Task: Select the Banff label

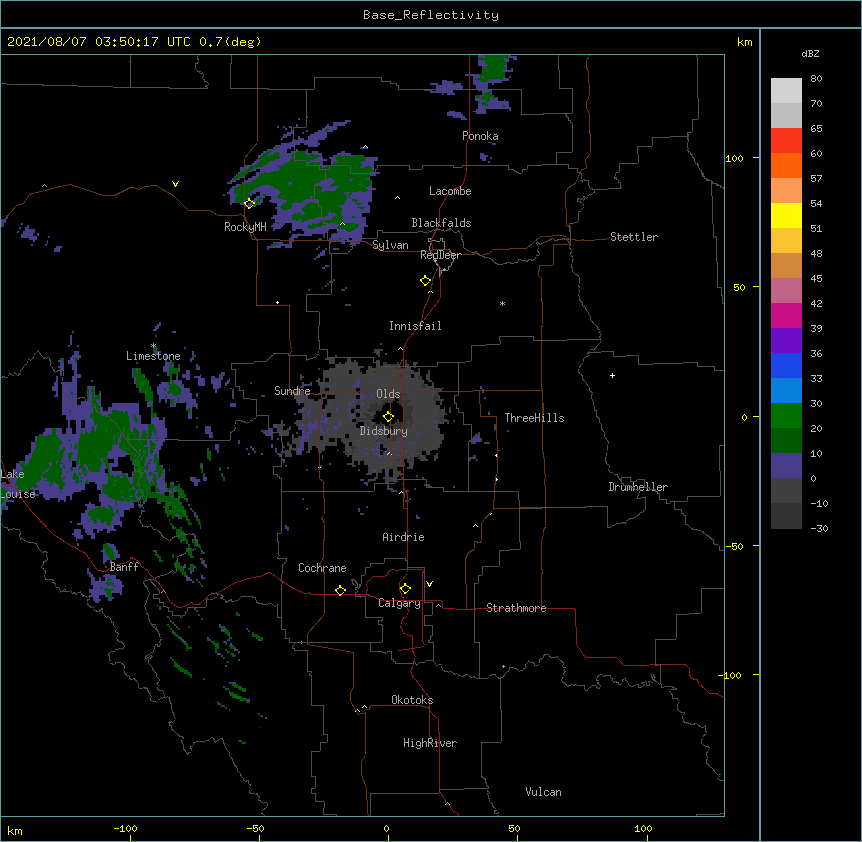Action: coord(124,567)
